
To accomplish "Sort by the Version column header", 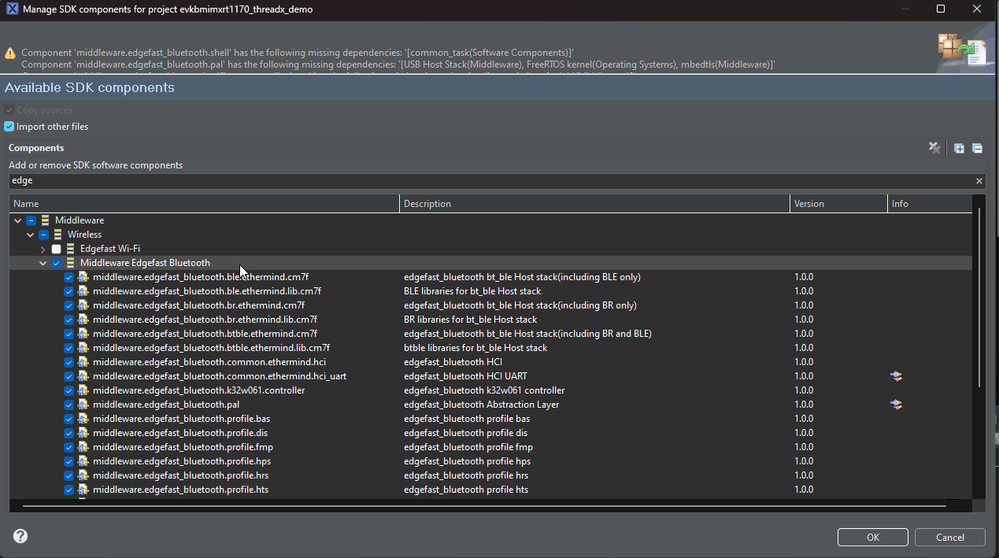I will 838,204.
